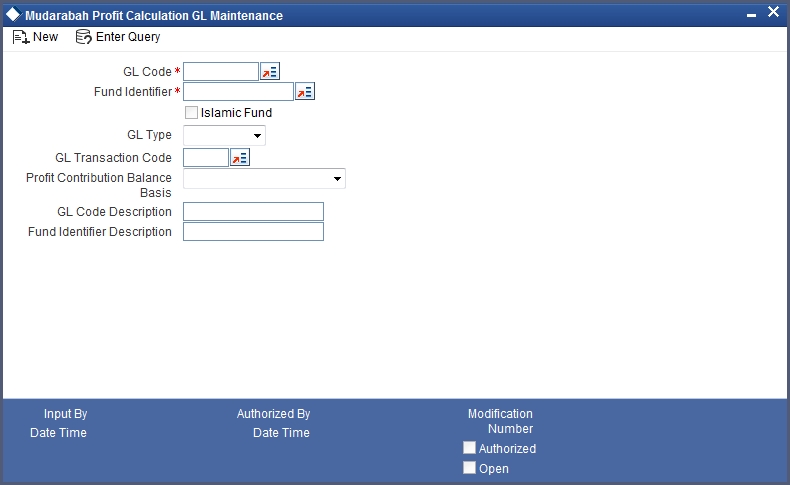Screen dimensions: 790x485
Task: Focus the GL Code input field
Action: [x=221, y=72]
